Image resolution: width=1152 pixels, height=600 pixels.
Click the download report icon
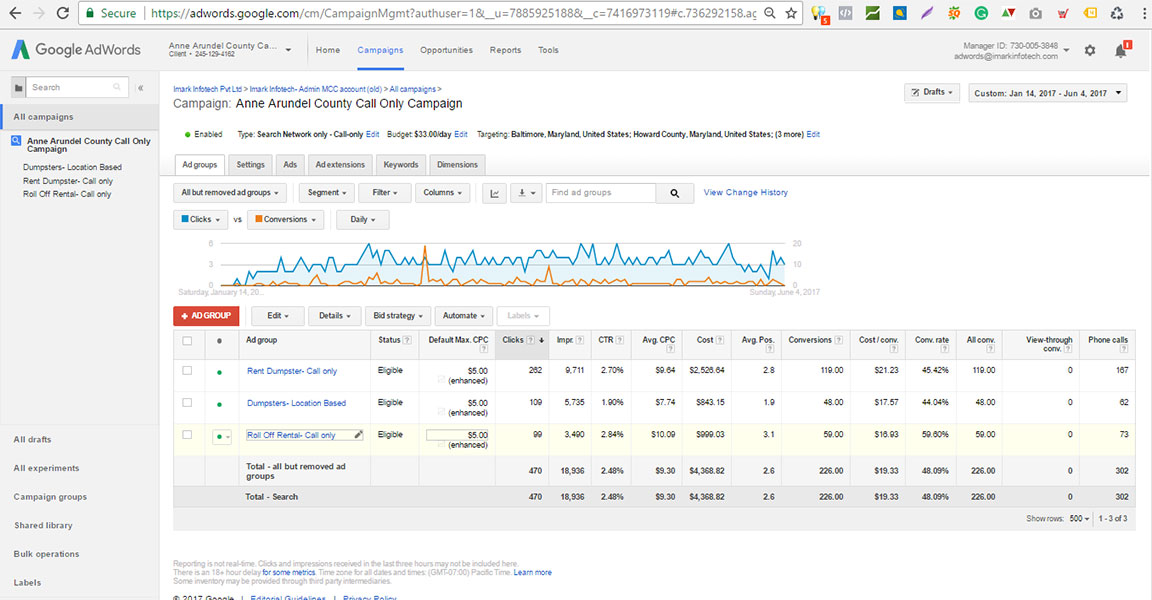coord(523,193)
